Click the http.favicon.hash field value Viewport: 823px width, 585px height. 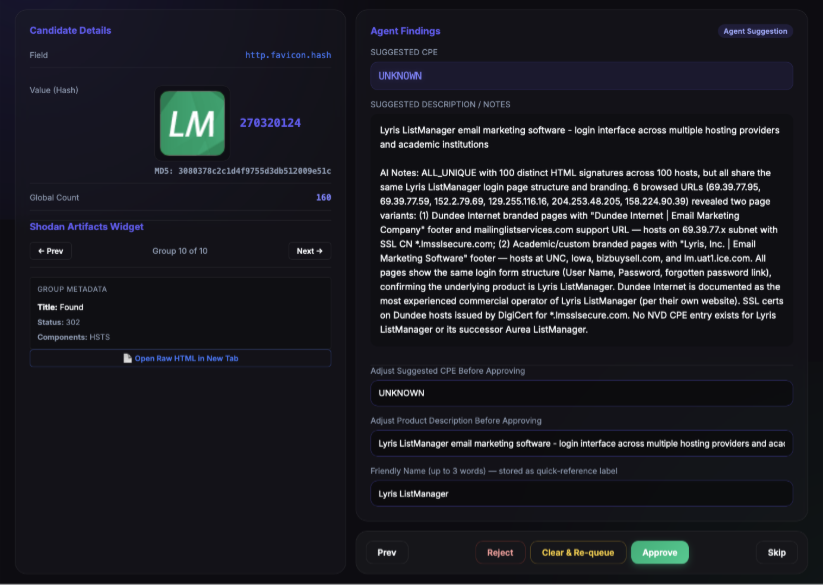288,55
